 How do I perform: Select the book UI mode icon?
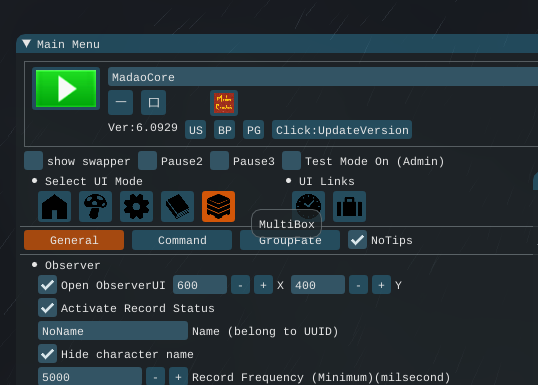click(x=177, y=207)
